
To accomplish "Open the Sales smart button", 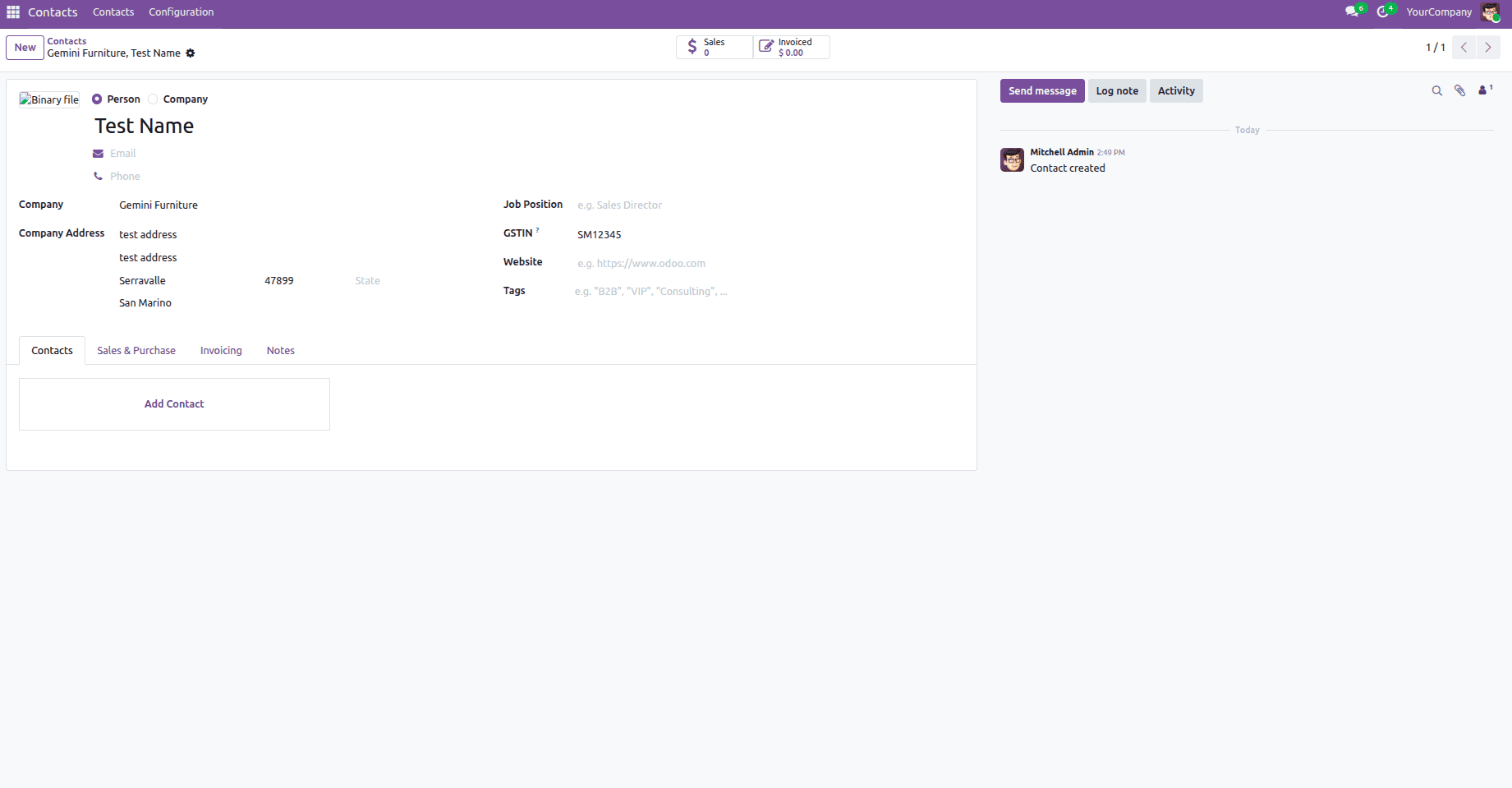I will pos(715,48).
